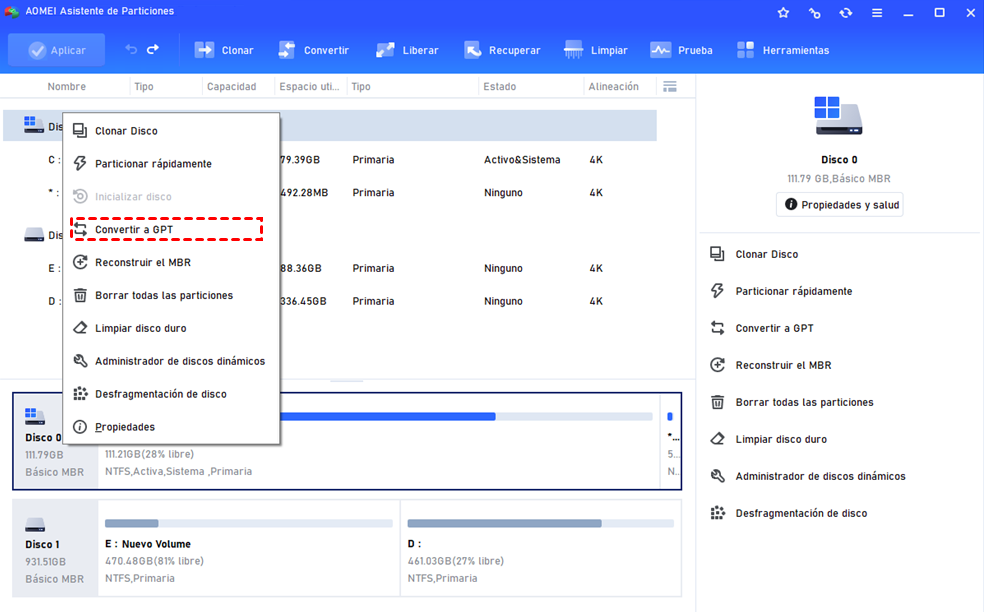Select the Limpiar toolbar option

click(x=596, y=50)
